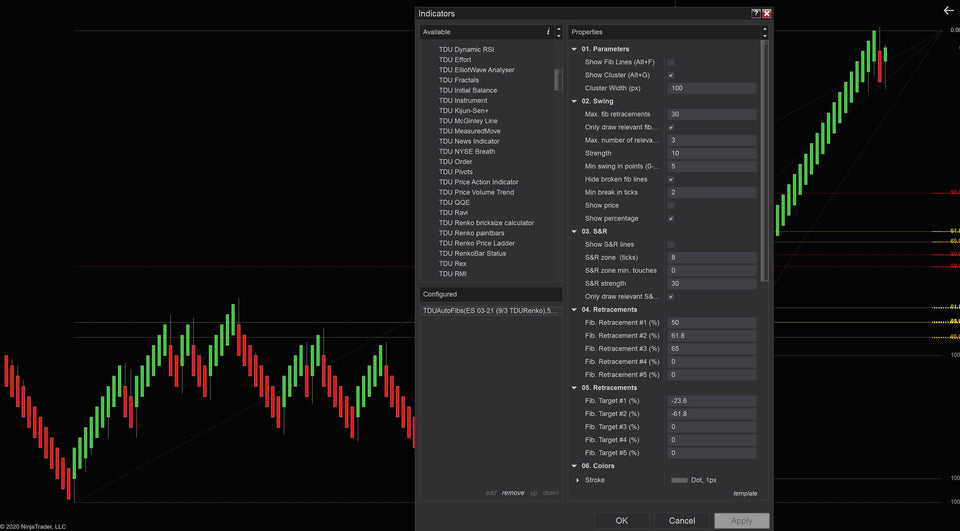This screenshot has width=960, height=531.
Task: Select the configured TDUAutoFibs indicator
Action: point(490,311)
